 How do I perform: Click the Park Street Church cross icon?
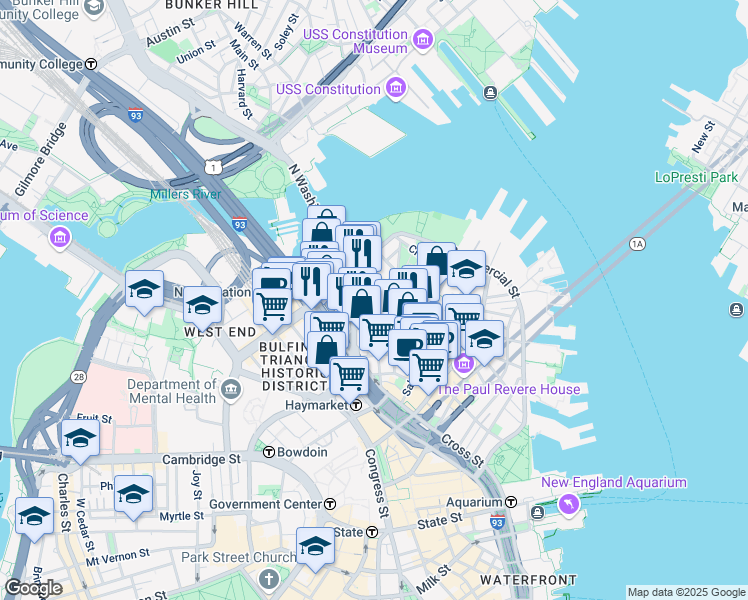tap(269, 579)
